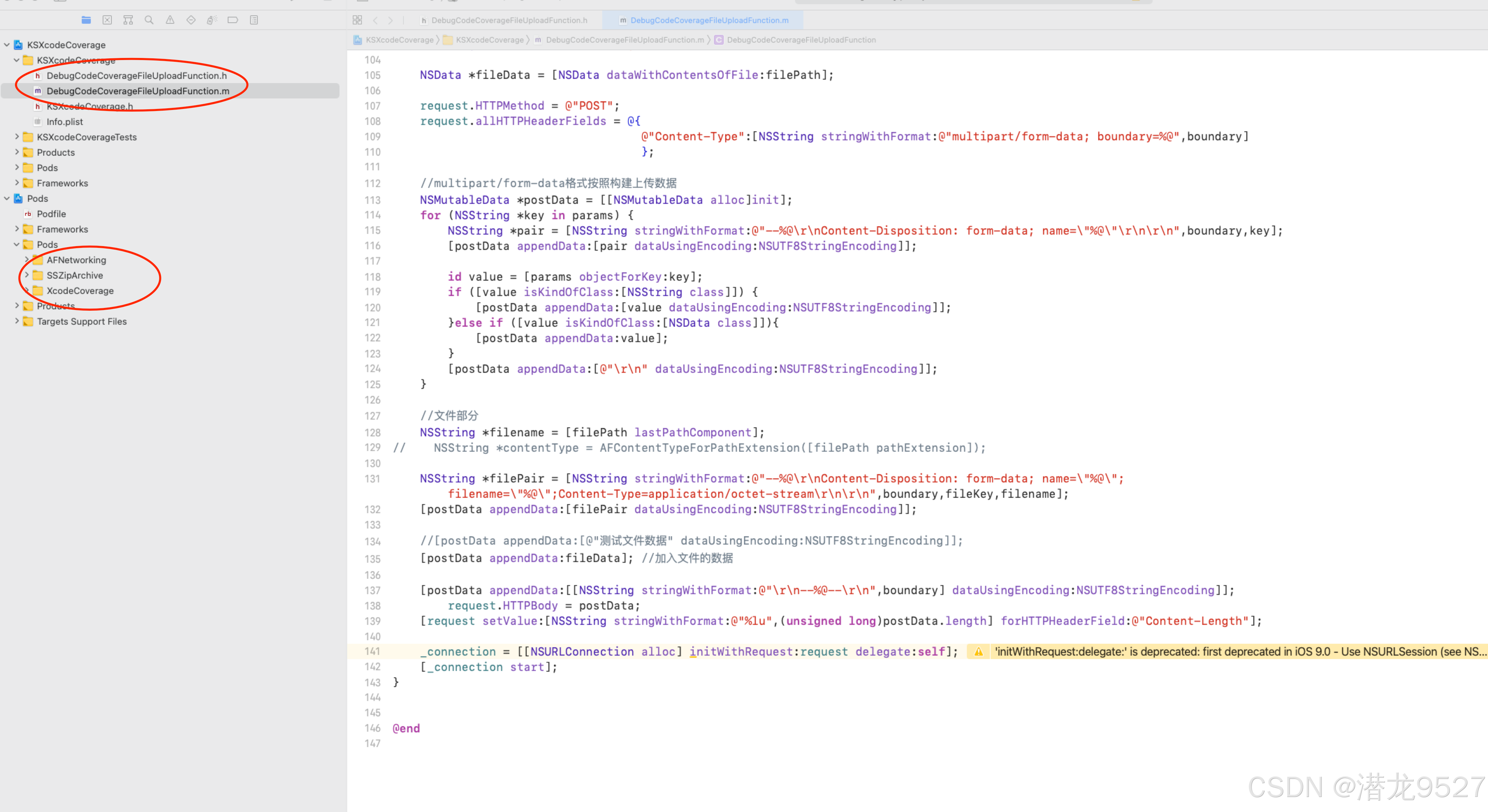Viewport: 1488px width, 812px height.
Task: Open the Debug navigator spray icon
Action: coord(211,20)
